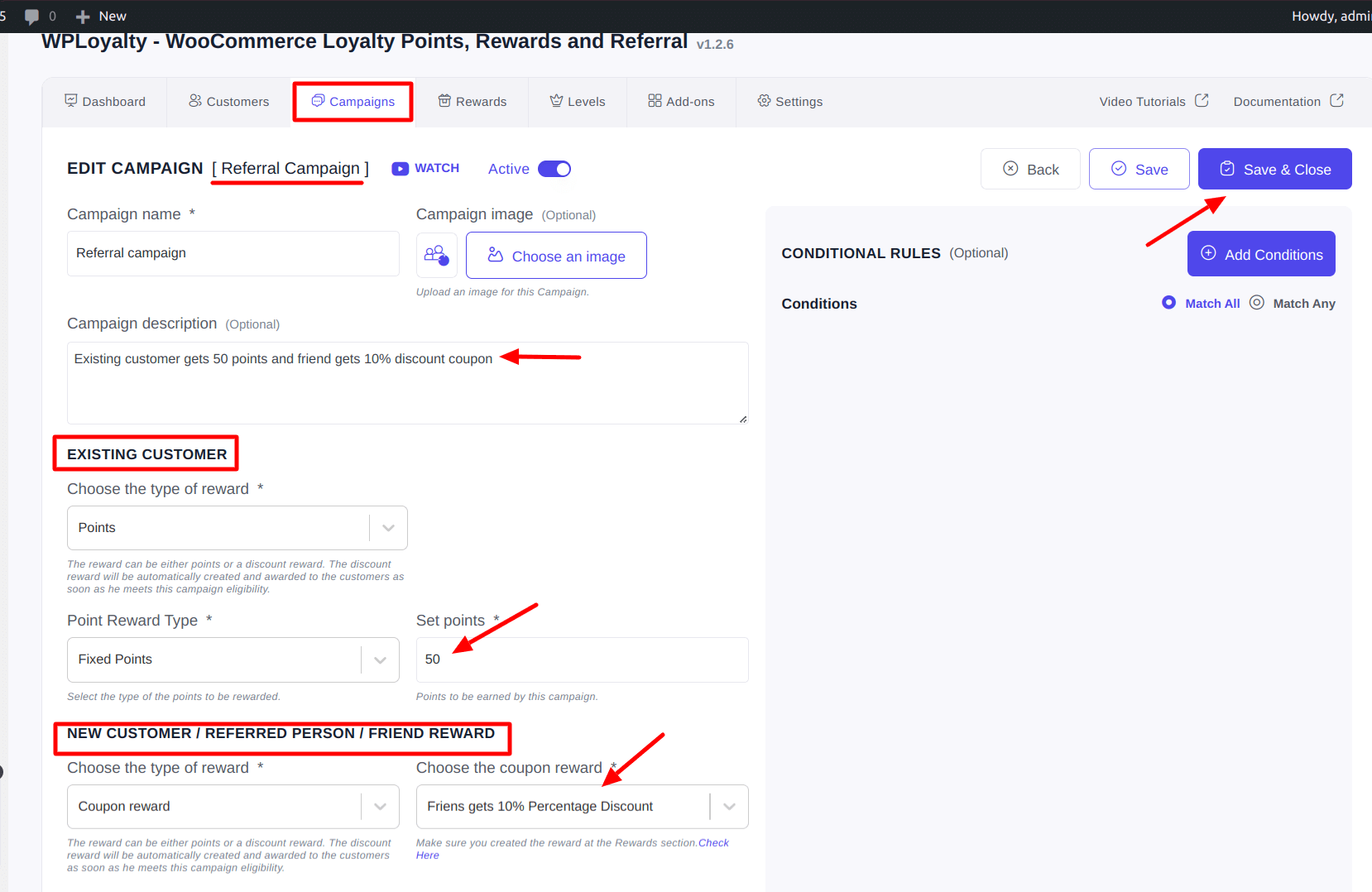Image resolution: width=1372 pixels, height=892 pixels.
Task: Go to the Levels tab
Action: click(578, 102)
